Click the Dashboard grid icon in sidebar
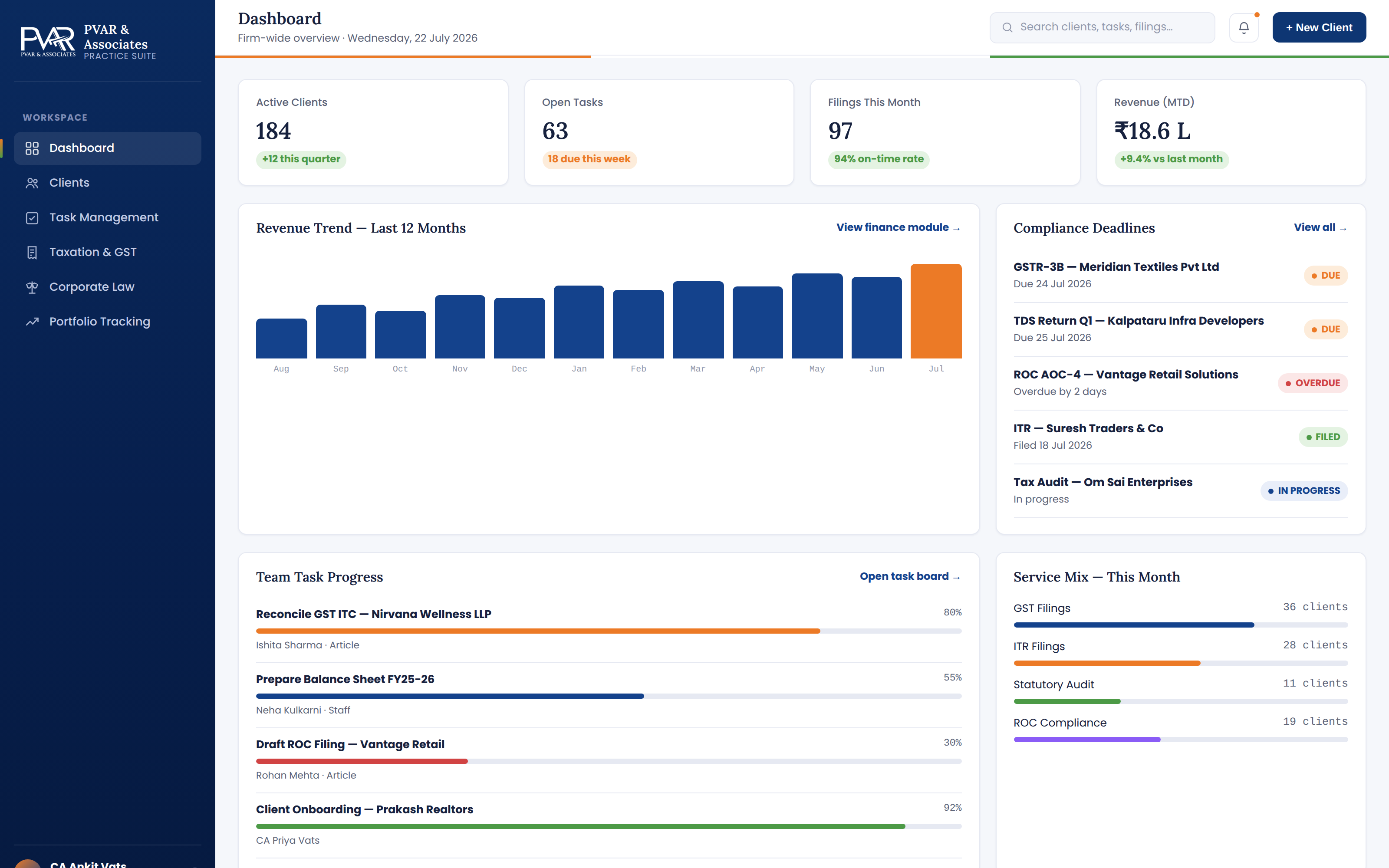 [32, 148]
